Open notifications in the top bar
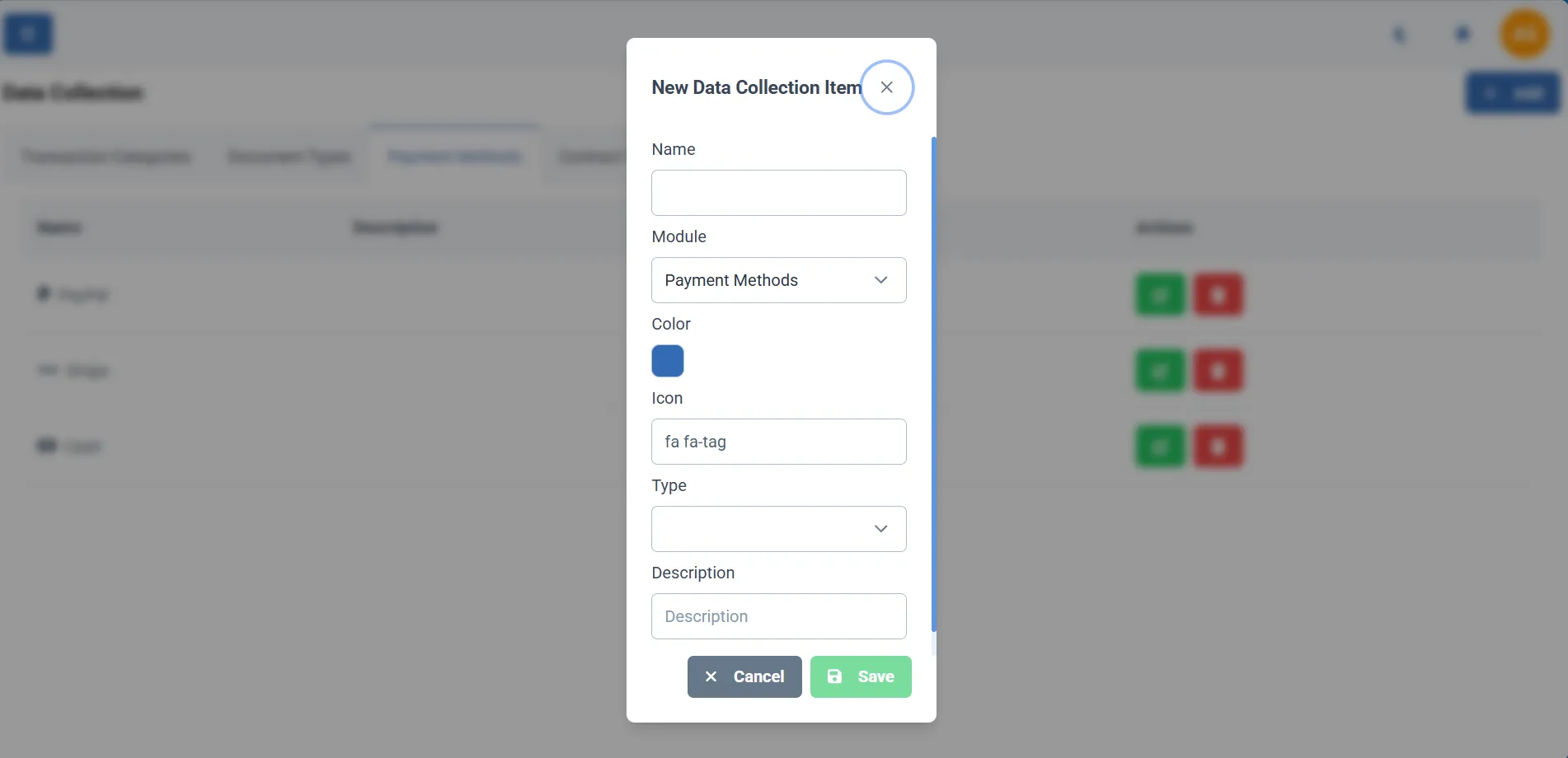The image size is (1568, 758). pyautogui.click(x=1461, y=34)
